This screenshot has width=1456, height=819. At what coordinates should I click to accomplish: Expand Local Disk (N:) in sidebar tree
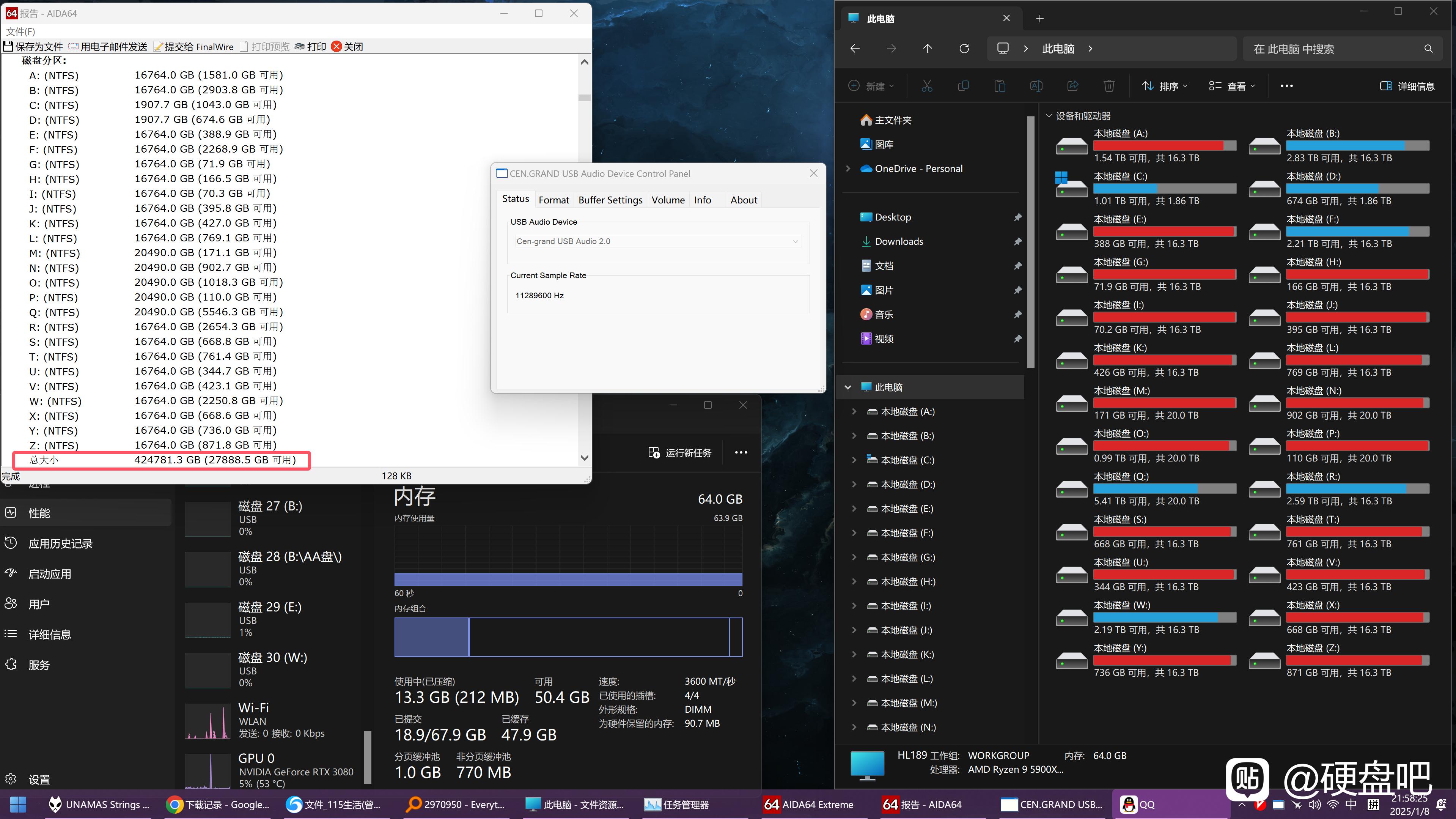pyautogui.click(x=854, y=728)
